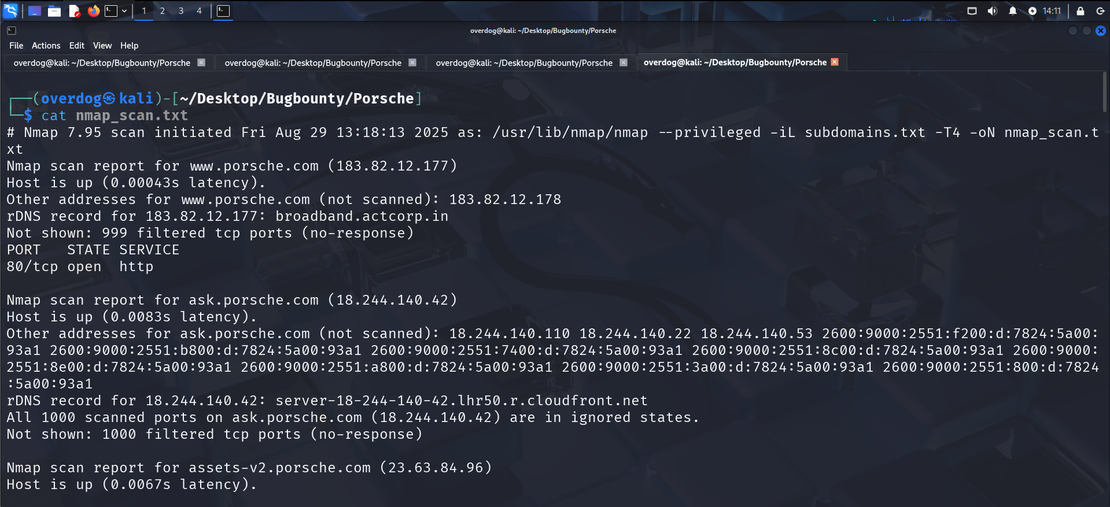This screenshot has width=1110, height=507.
Task: Open the file manager panel launcher
Action: 54,11
